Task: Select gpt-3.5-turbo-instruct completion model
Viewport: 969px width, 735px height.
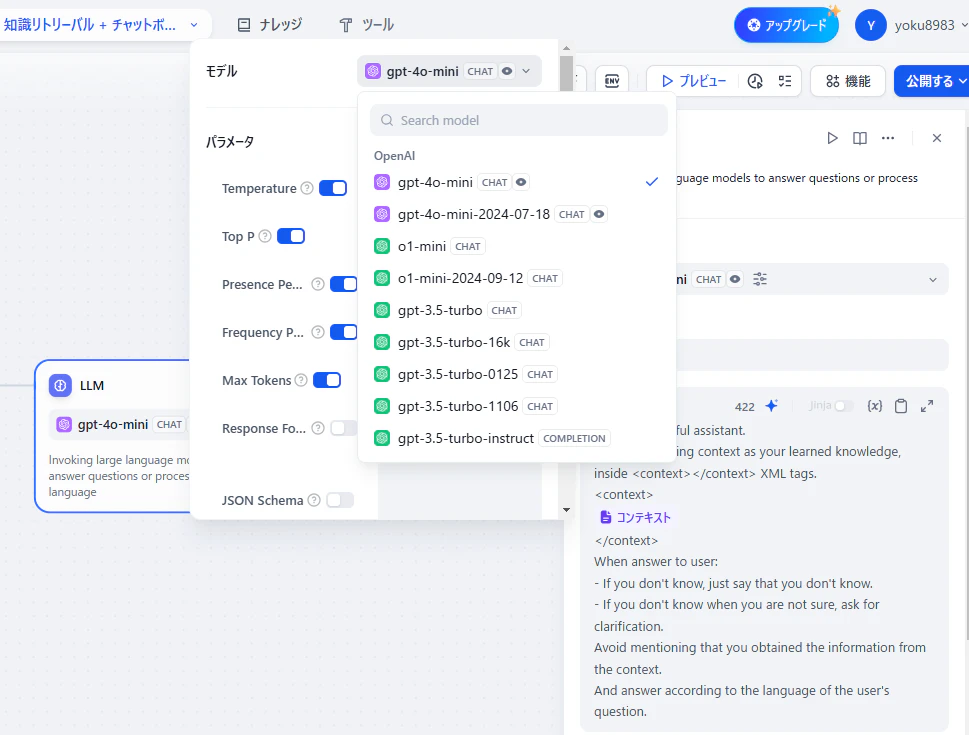Action: coord(517,438)
